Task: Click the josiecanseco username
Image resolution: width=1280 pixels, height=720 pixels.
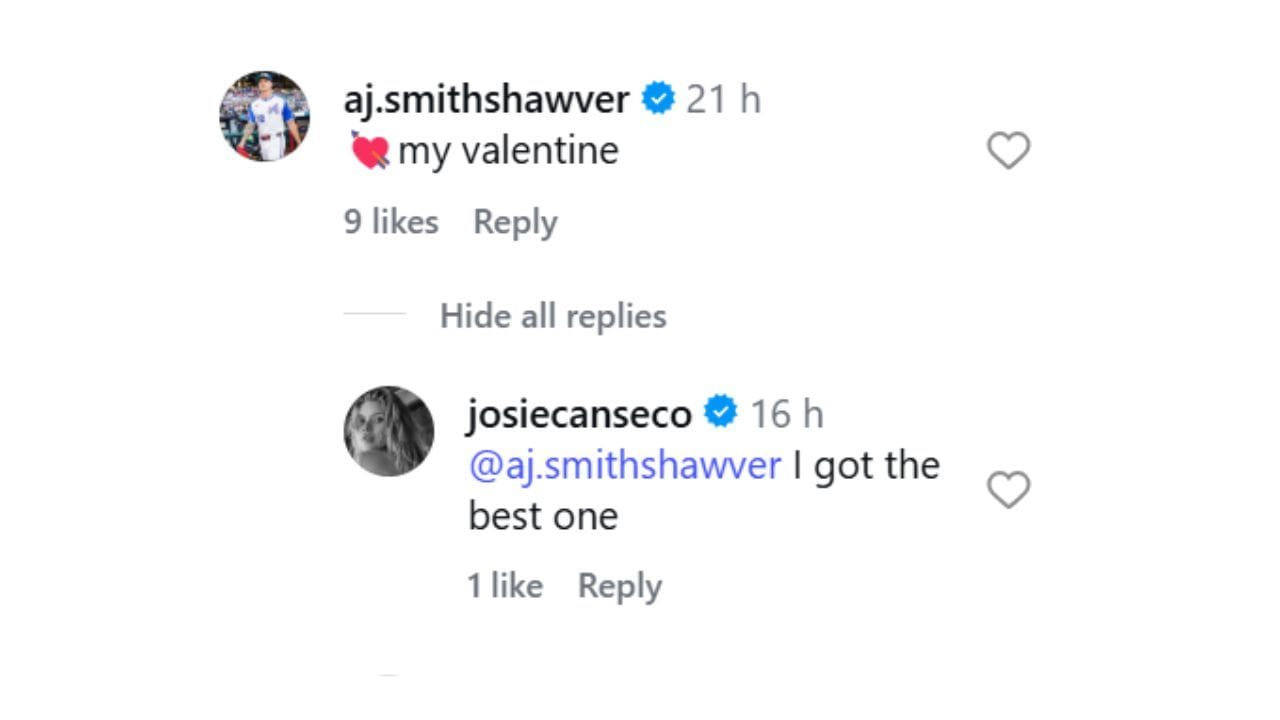Action: click(x=581, y=410)
